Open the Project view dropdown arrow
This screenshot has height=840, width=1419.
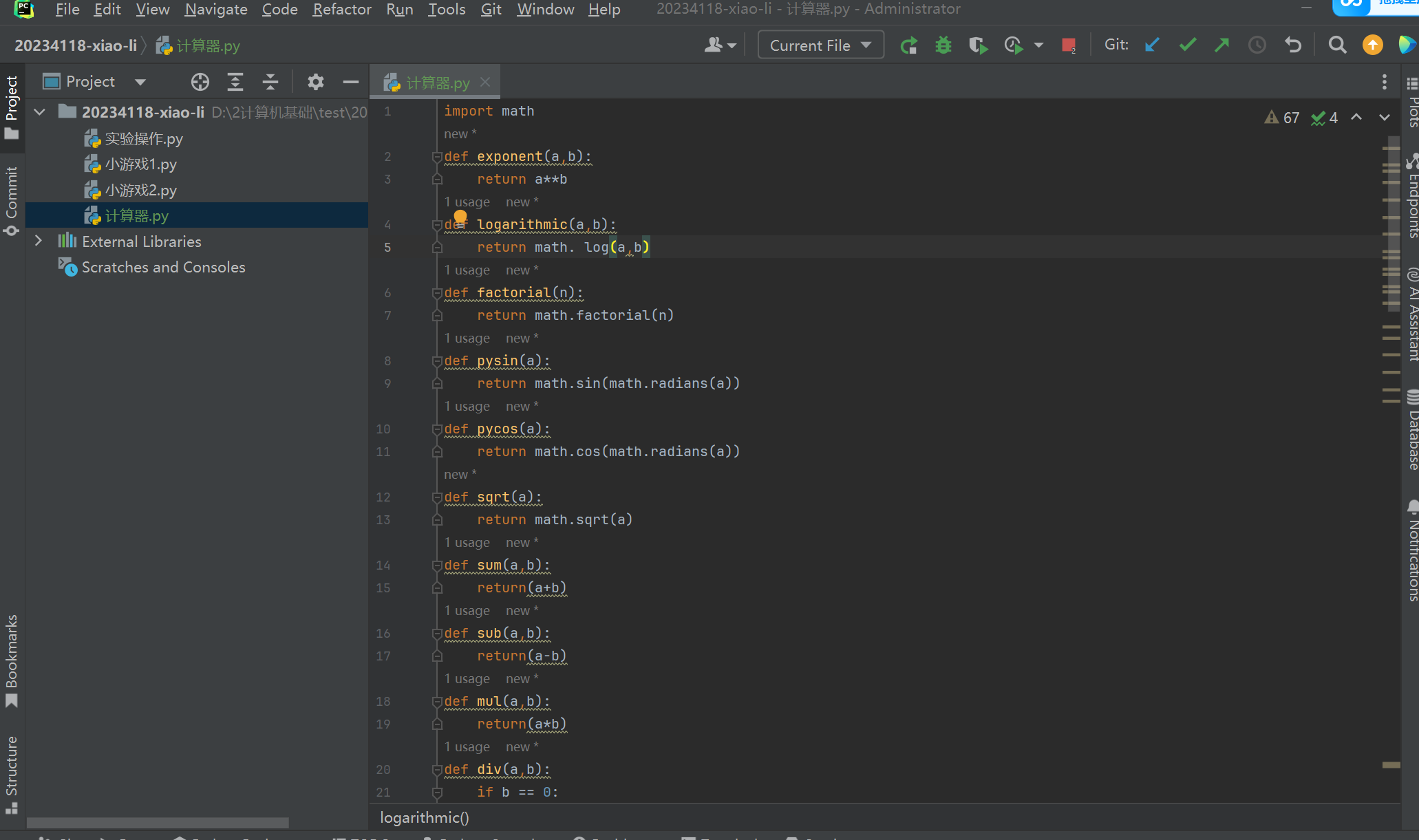click(x=140, y=82)
